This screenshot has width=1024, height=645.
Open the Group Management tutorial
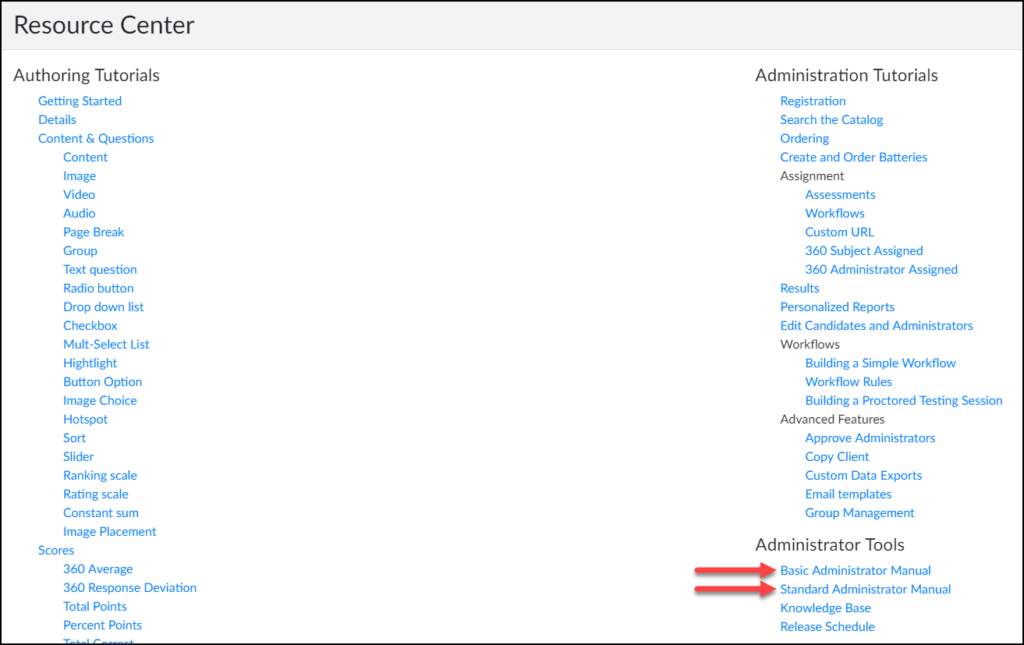pyautogui.click(x=859, y=513)
